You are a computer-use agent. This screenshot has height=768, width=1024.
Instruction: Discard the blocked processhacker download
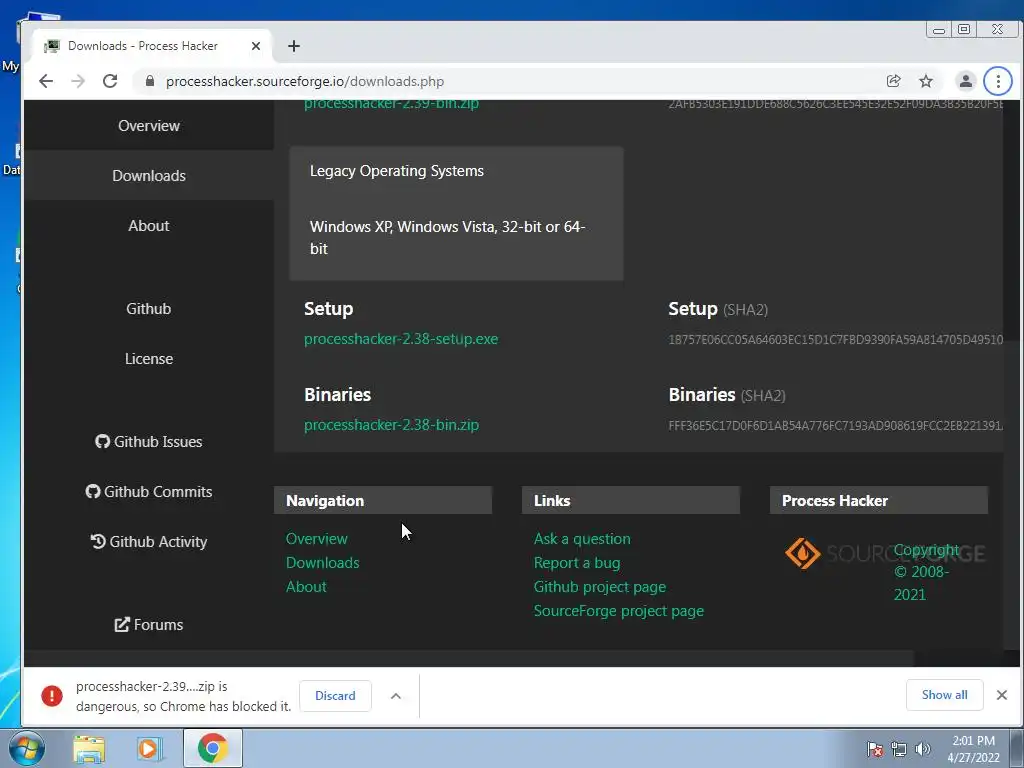335,696
